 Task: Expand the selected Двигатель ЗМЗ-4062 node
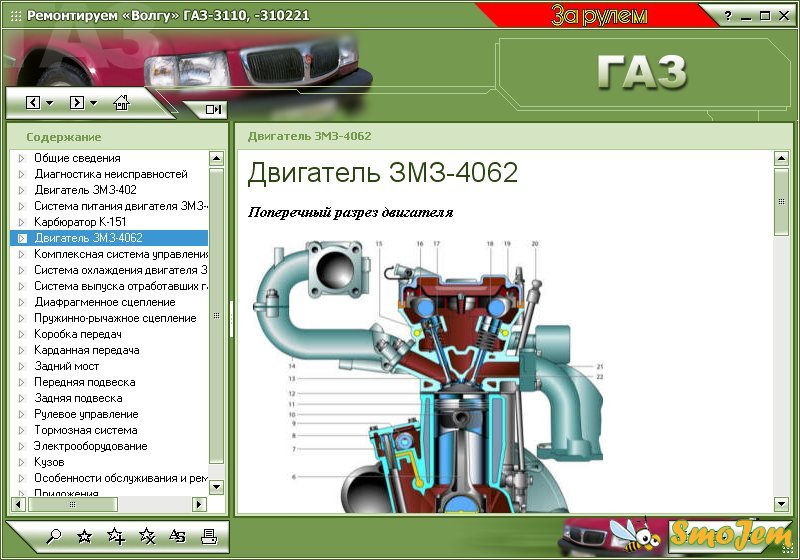coord(22,238)
